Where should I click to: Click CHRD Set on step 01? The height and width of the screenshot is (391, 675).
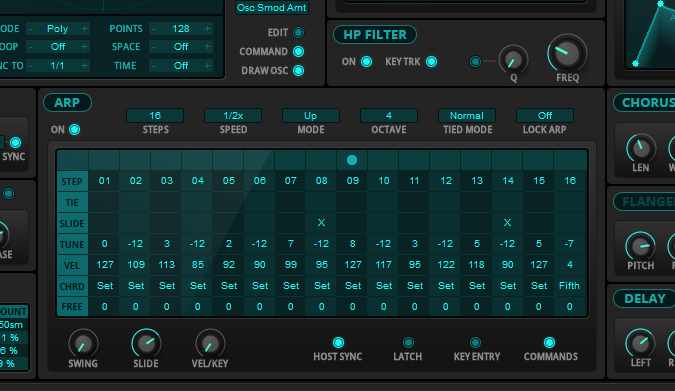105,285
